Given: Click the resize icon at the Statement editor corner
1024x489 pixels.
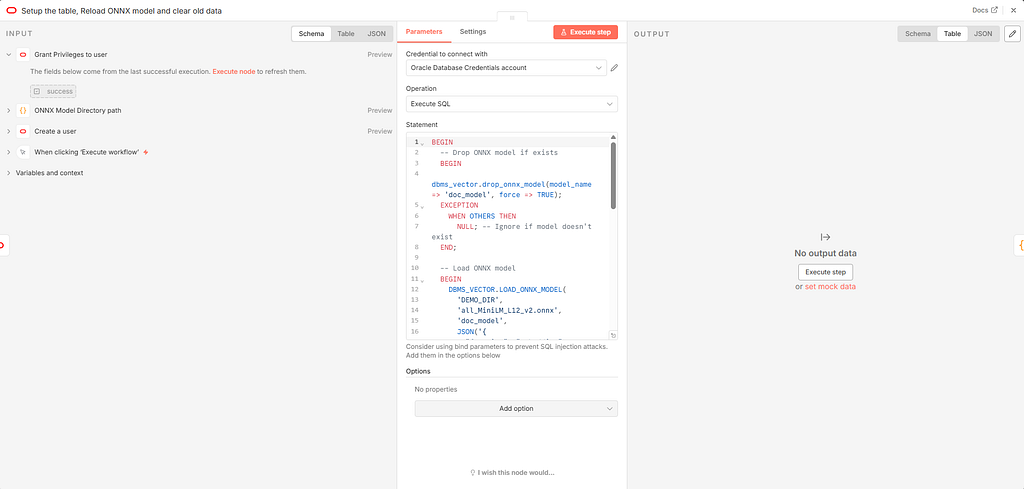Looking at the screenshot, I should click(x=613, y=335).
